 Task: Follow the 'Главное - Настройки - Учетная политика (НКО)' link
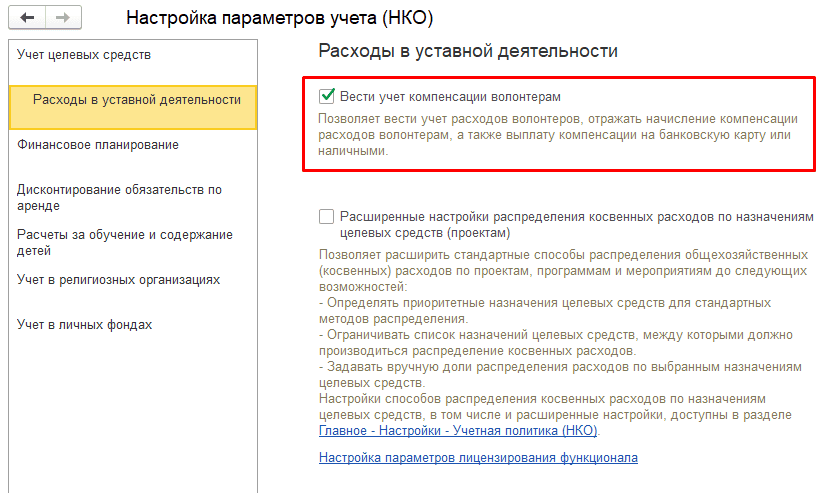coord(458,430)
